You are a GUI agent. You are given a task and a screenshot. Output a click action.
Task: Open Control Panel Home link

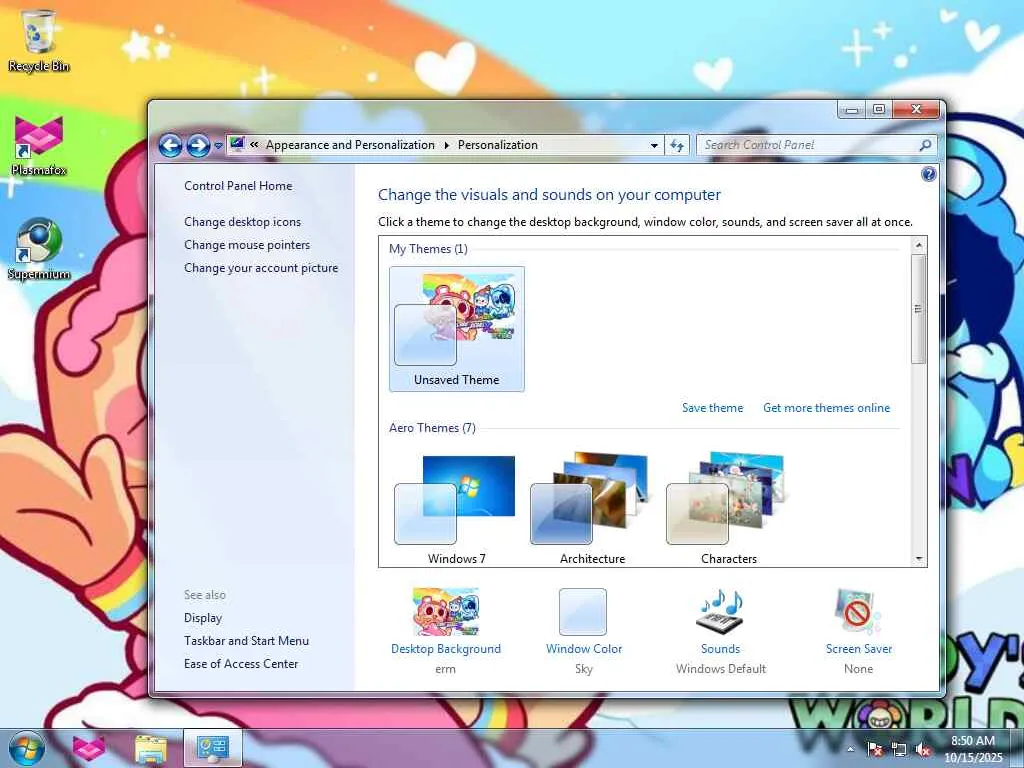pos(238,186)
